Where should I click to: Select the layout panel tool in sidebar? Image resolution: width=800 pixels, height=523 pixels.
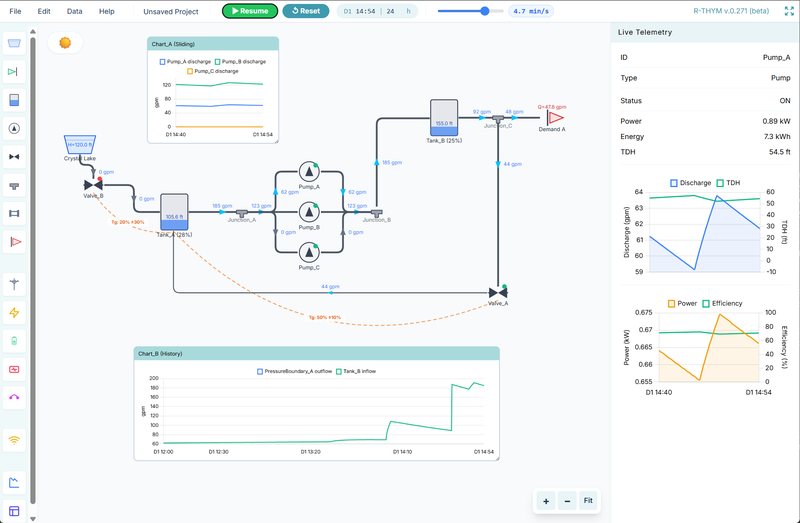[14, 511]
